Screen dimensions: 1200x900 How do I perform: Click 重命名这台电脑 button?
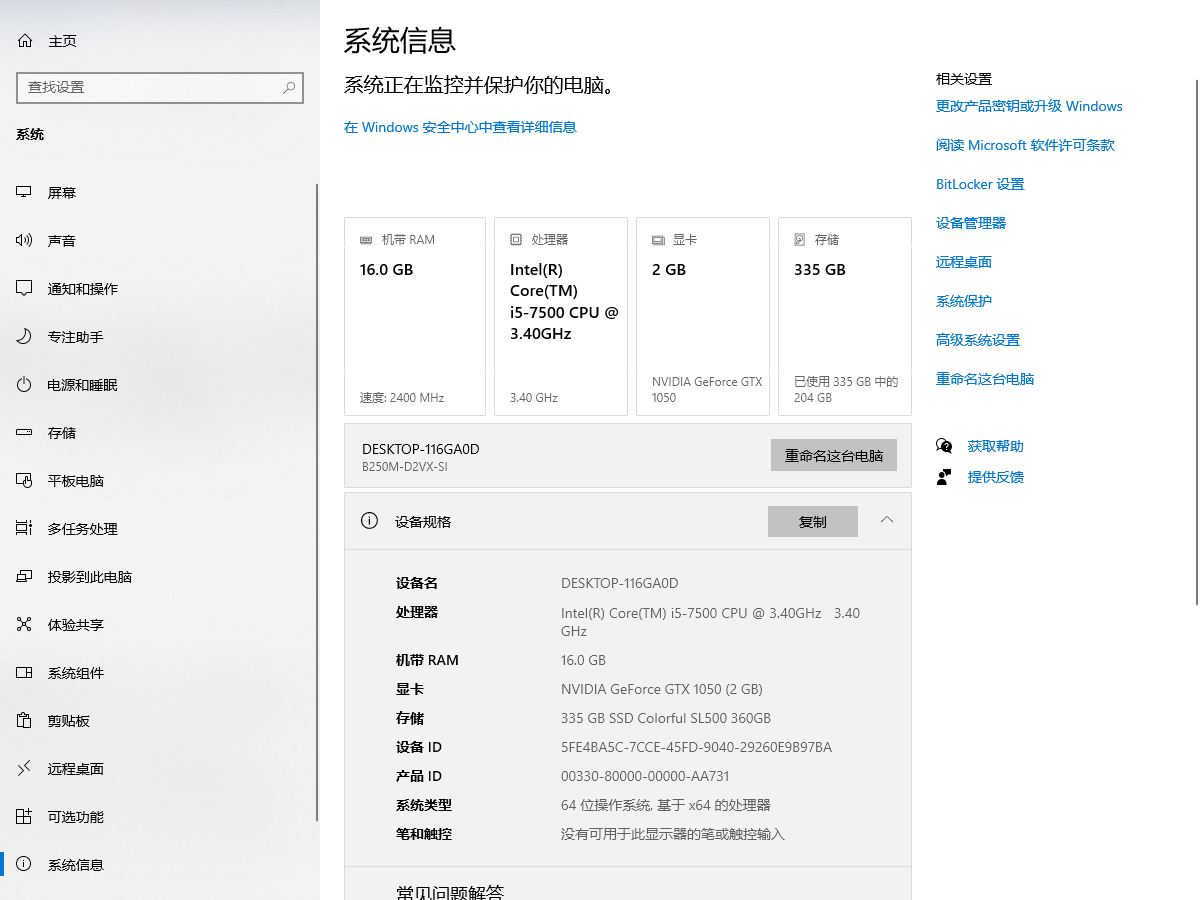pos(833,455)
